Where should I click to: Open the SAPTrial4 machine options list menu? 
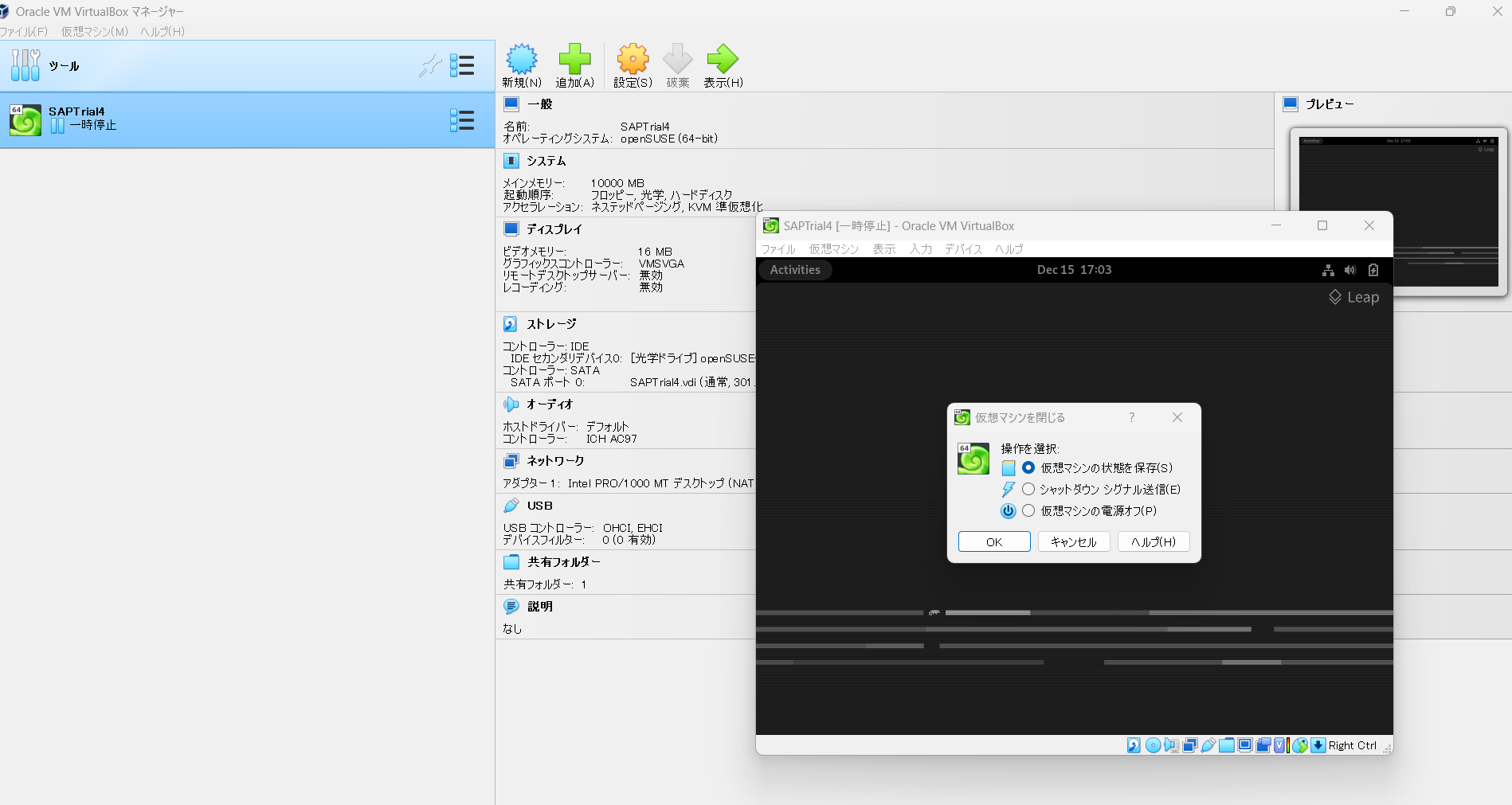tap(461, 120)
